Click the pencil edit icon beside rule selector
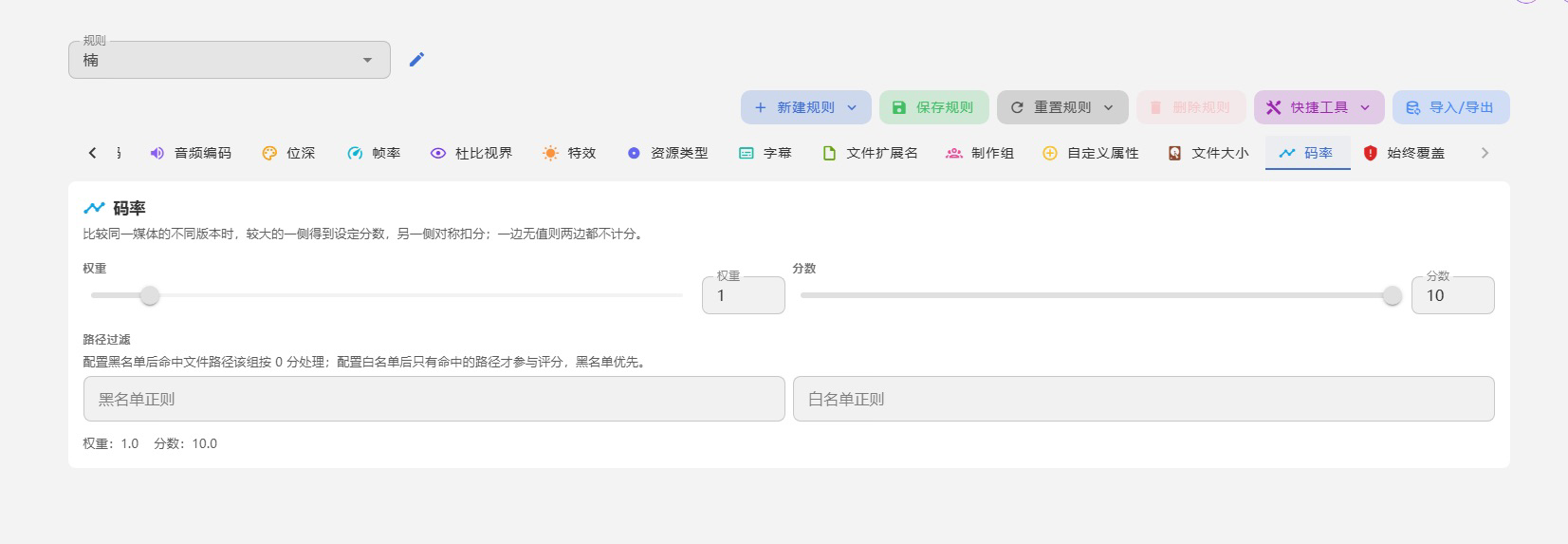 416,60
